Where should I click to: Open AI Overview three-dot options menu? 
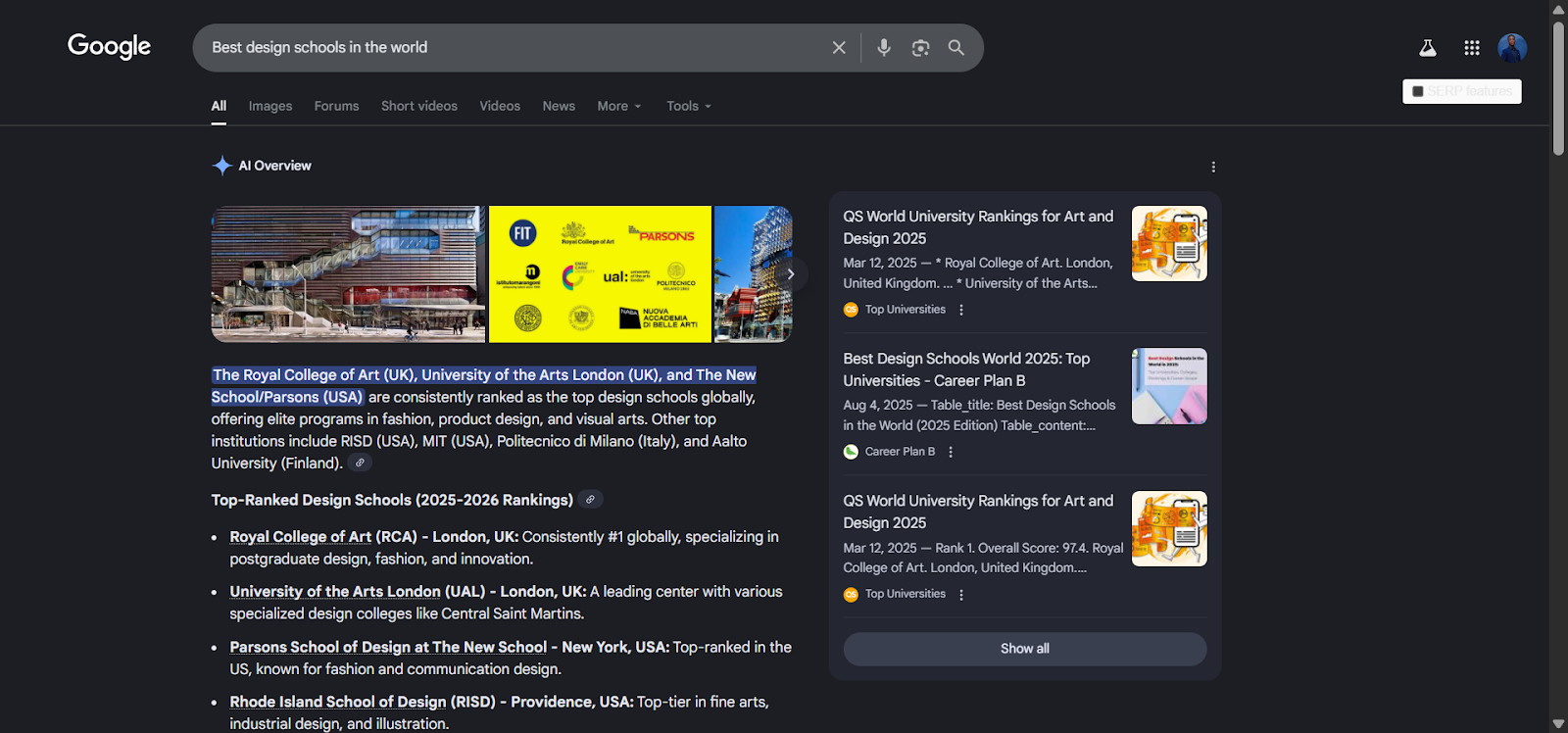[1213, 168]
